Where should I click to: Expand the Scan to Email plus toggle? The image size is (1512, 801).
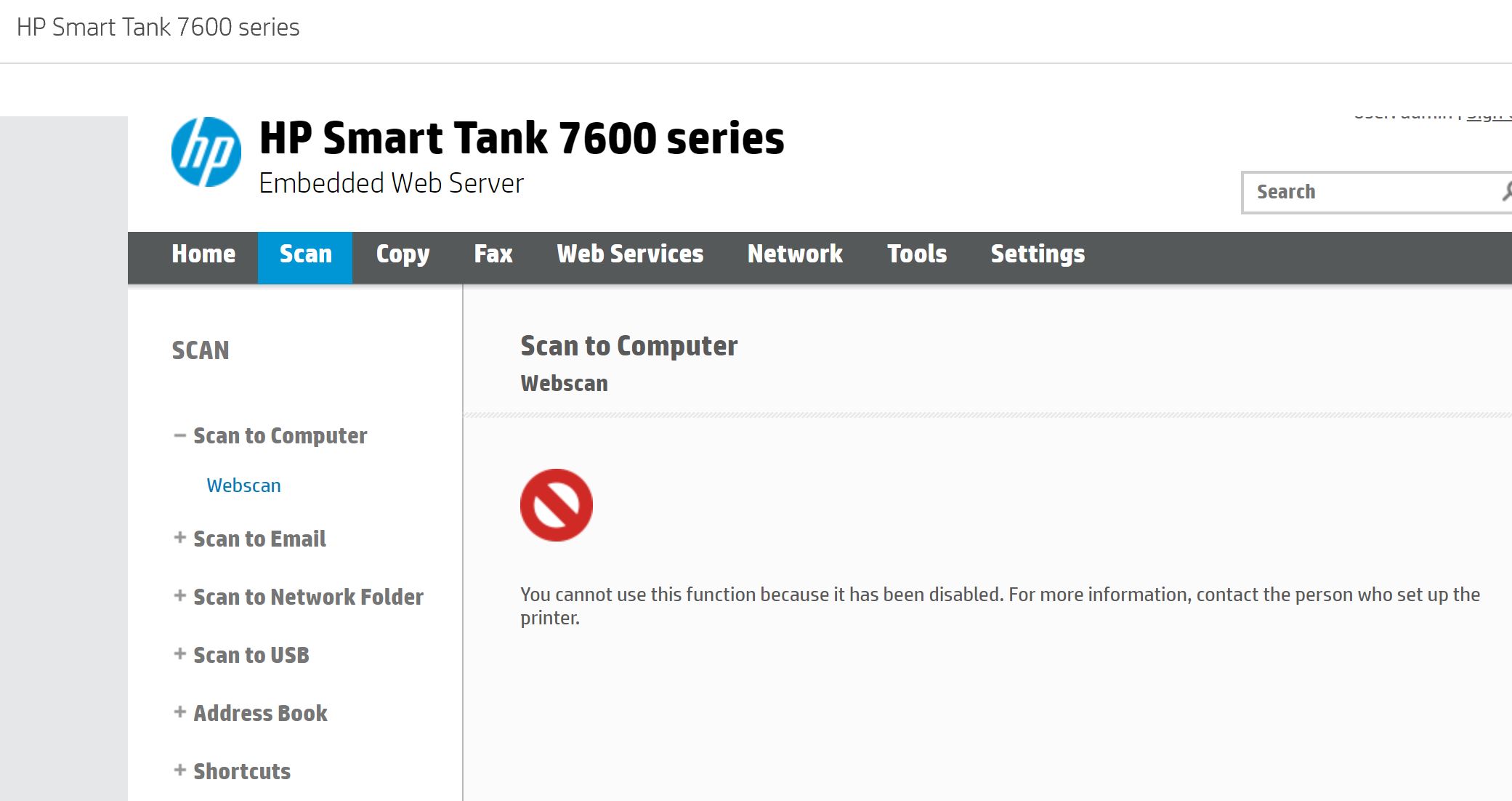click(x=179, y=537)
